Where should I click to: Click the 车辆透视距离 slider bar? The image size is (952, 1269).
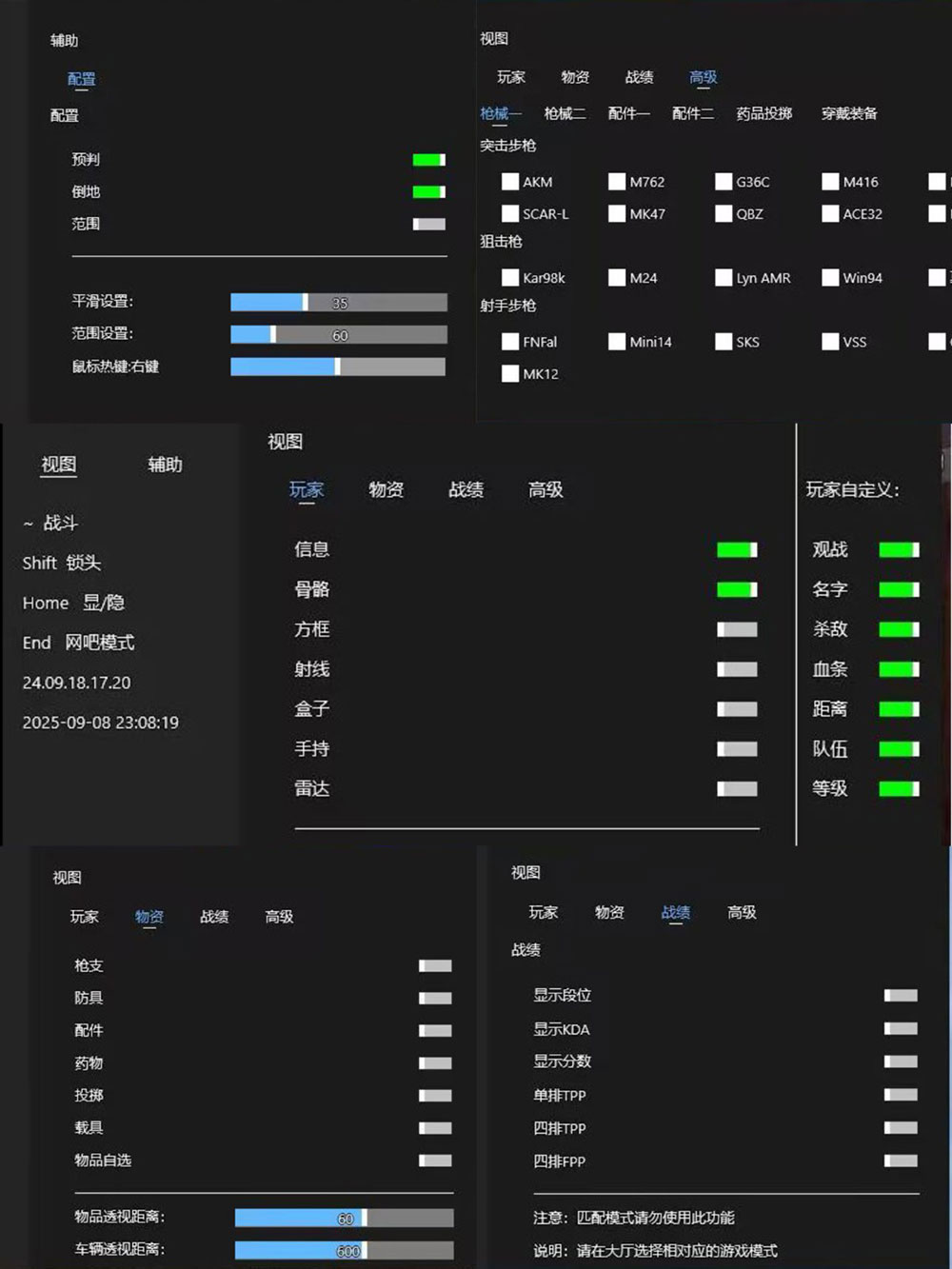coord(344,1250)
